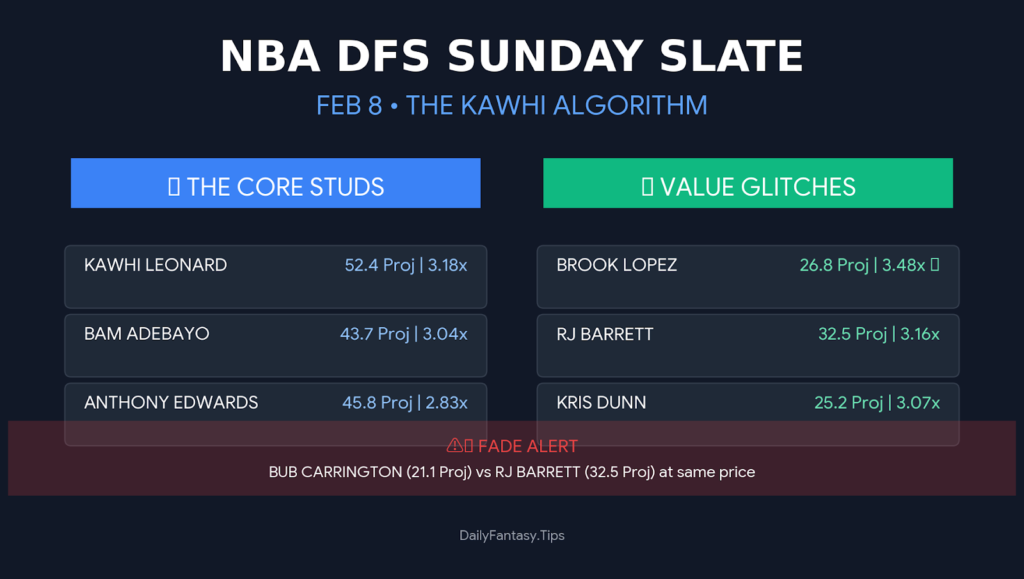Click the blue THE CORE STUDS banner text
The image size is (1024, 579).
coord(286,187)
